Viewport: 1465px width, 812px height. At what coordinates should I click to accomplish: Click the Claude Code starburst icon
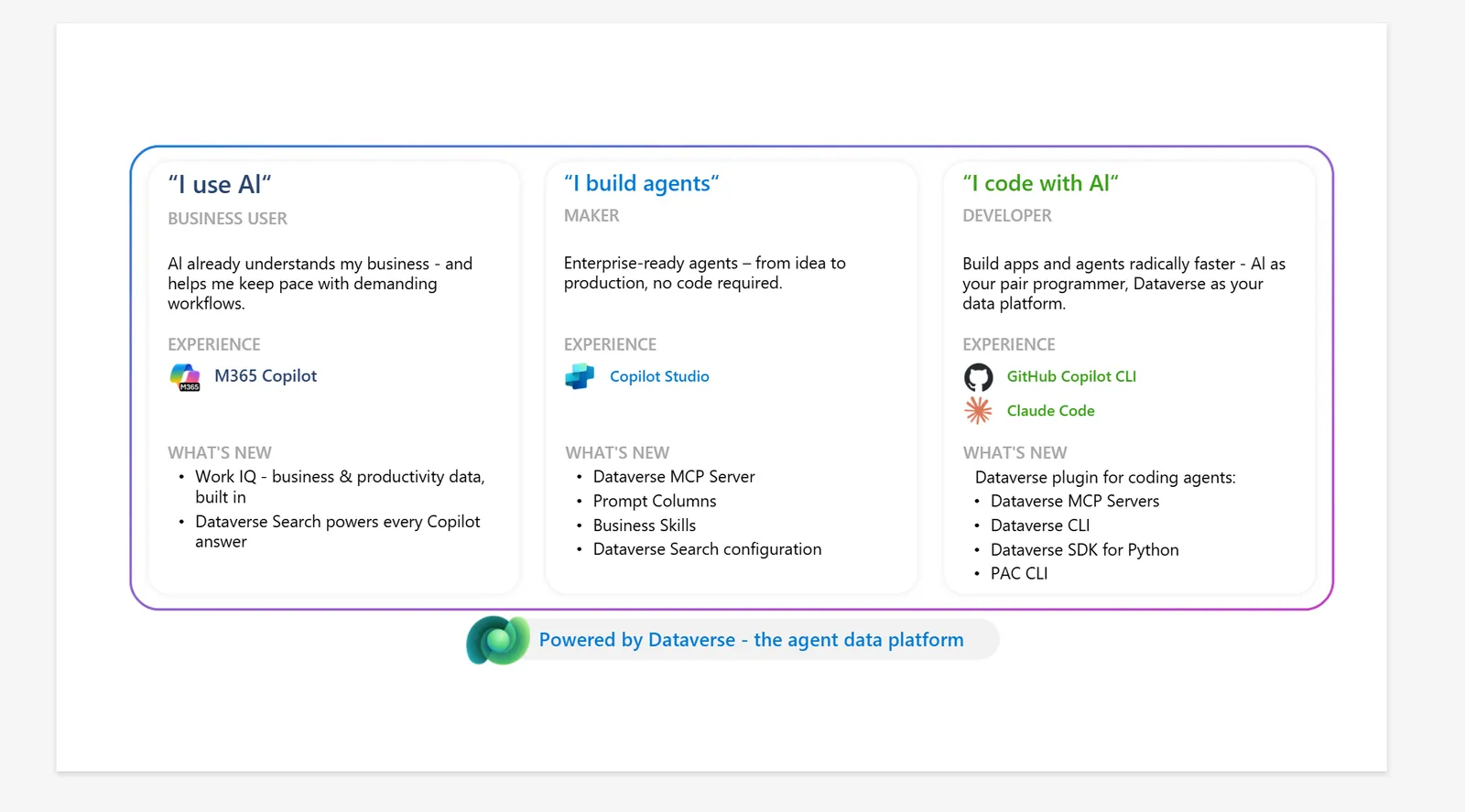(978, 410)
